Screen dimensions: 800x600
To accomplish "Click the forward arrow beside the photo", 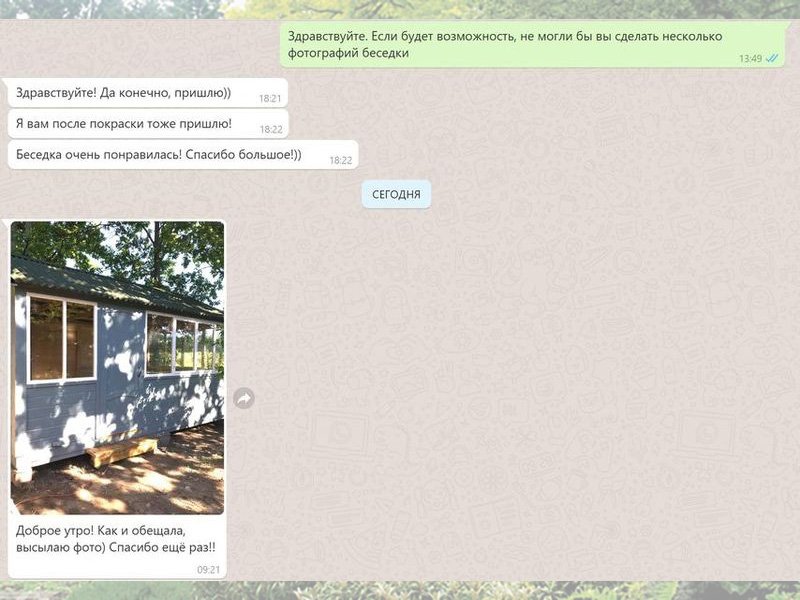I will (x=244, y=398).
